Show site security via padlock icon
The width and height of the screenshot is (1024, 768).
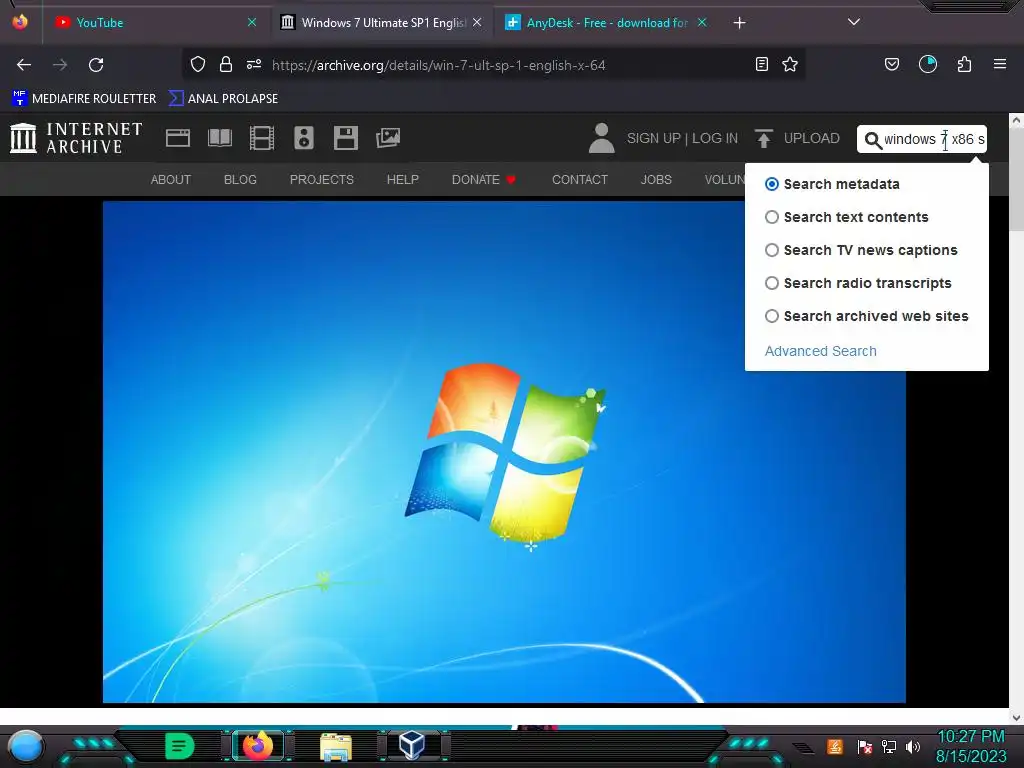pyautogui.click(x=226, y=64)
